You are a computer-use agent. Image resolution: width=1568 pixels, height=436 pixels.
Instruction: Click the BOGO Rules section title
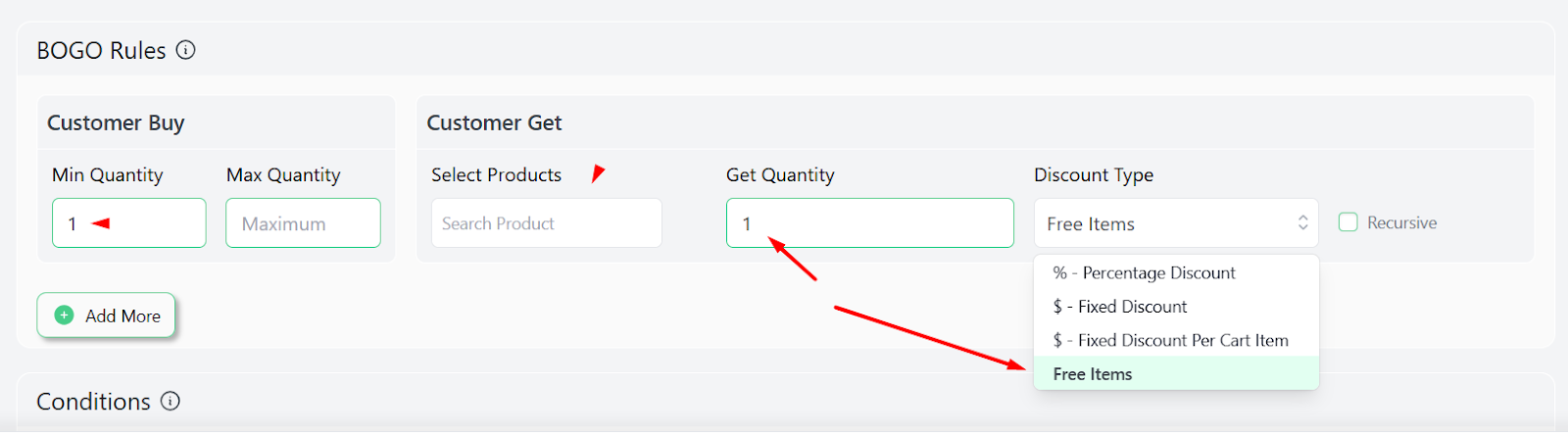101,50
